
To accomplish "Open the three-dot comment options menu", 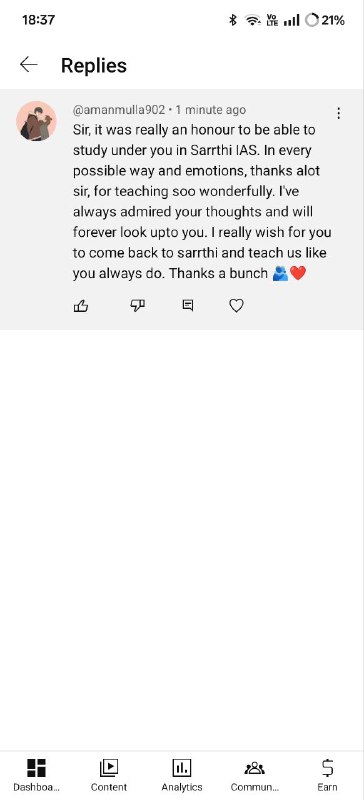I will [338, 113].
